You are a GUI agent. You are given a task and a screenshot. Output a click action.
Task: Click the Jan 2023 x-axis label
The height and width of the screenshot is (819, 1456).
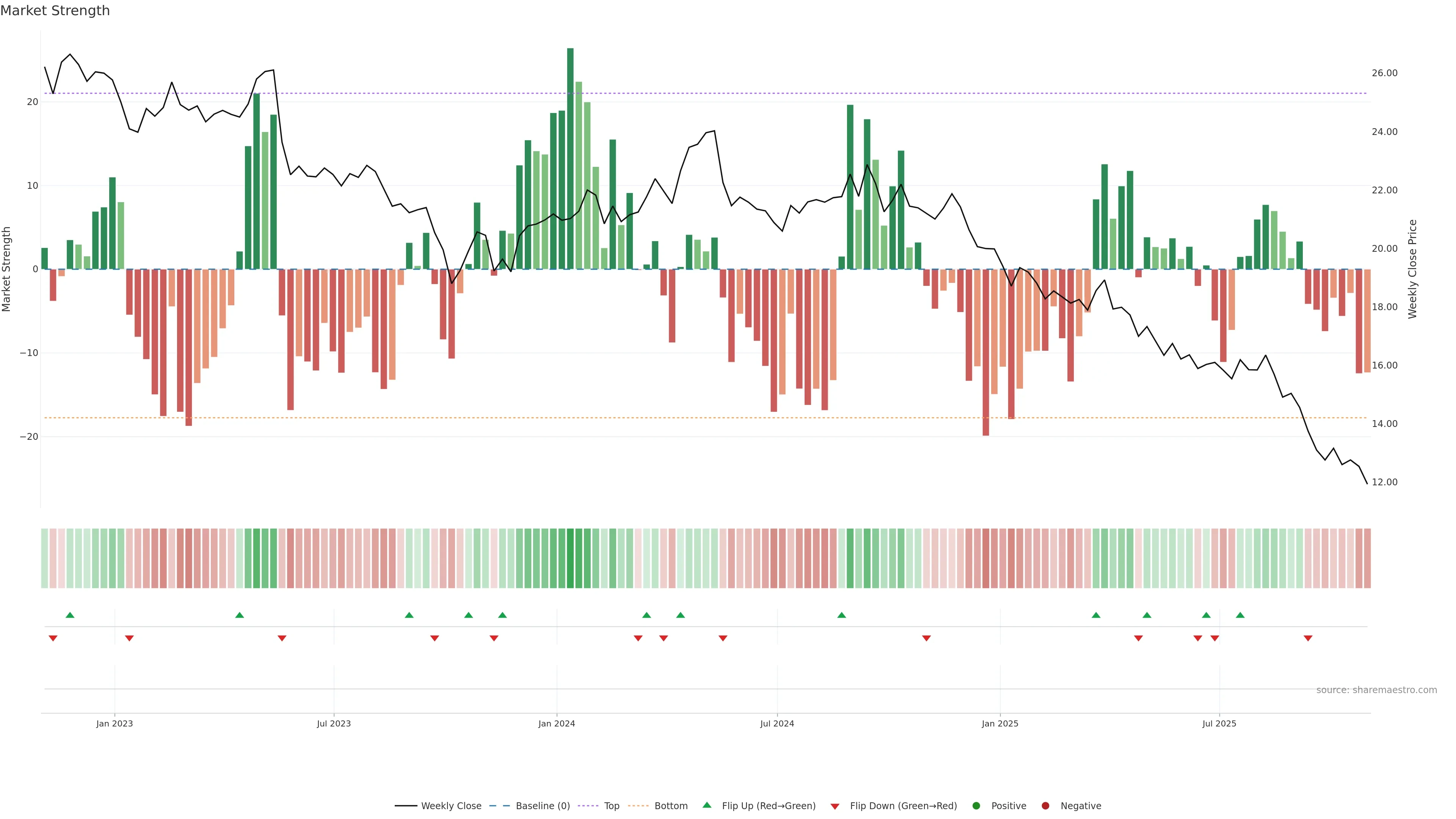tap(114, 723)
